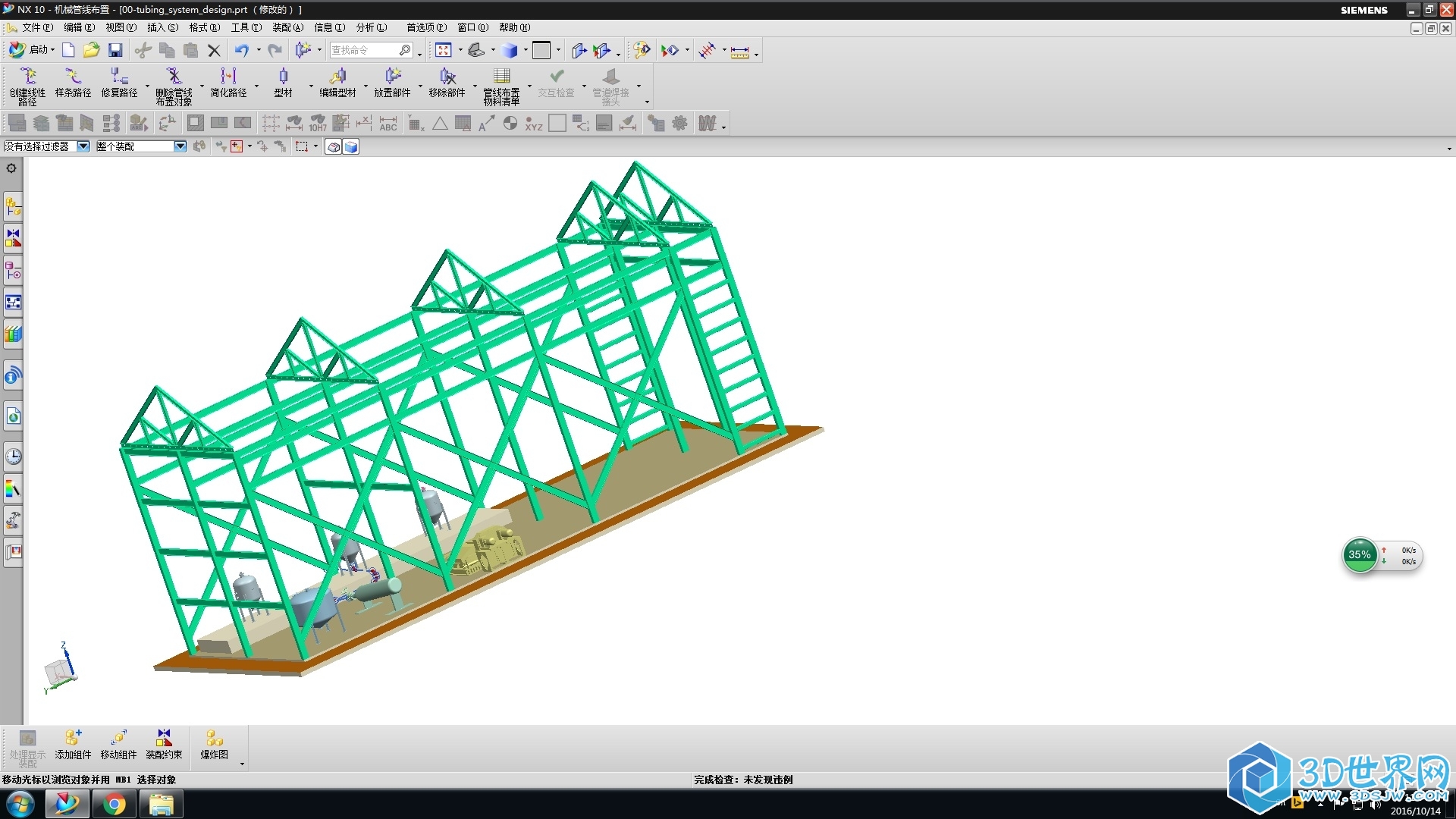Click Assembly Constraints button (装配约束)
Viewport: 1456px width, 819px height.
(x=164, y=745)
